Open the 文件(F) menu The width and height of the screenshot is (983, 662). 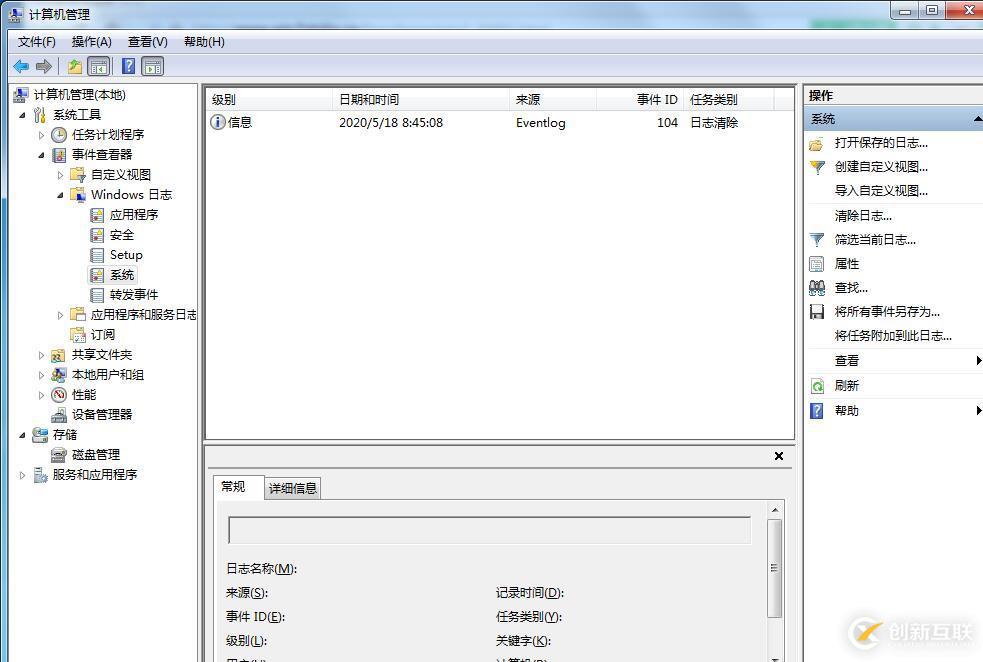click(37, 42)
